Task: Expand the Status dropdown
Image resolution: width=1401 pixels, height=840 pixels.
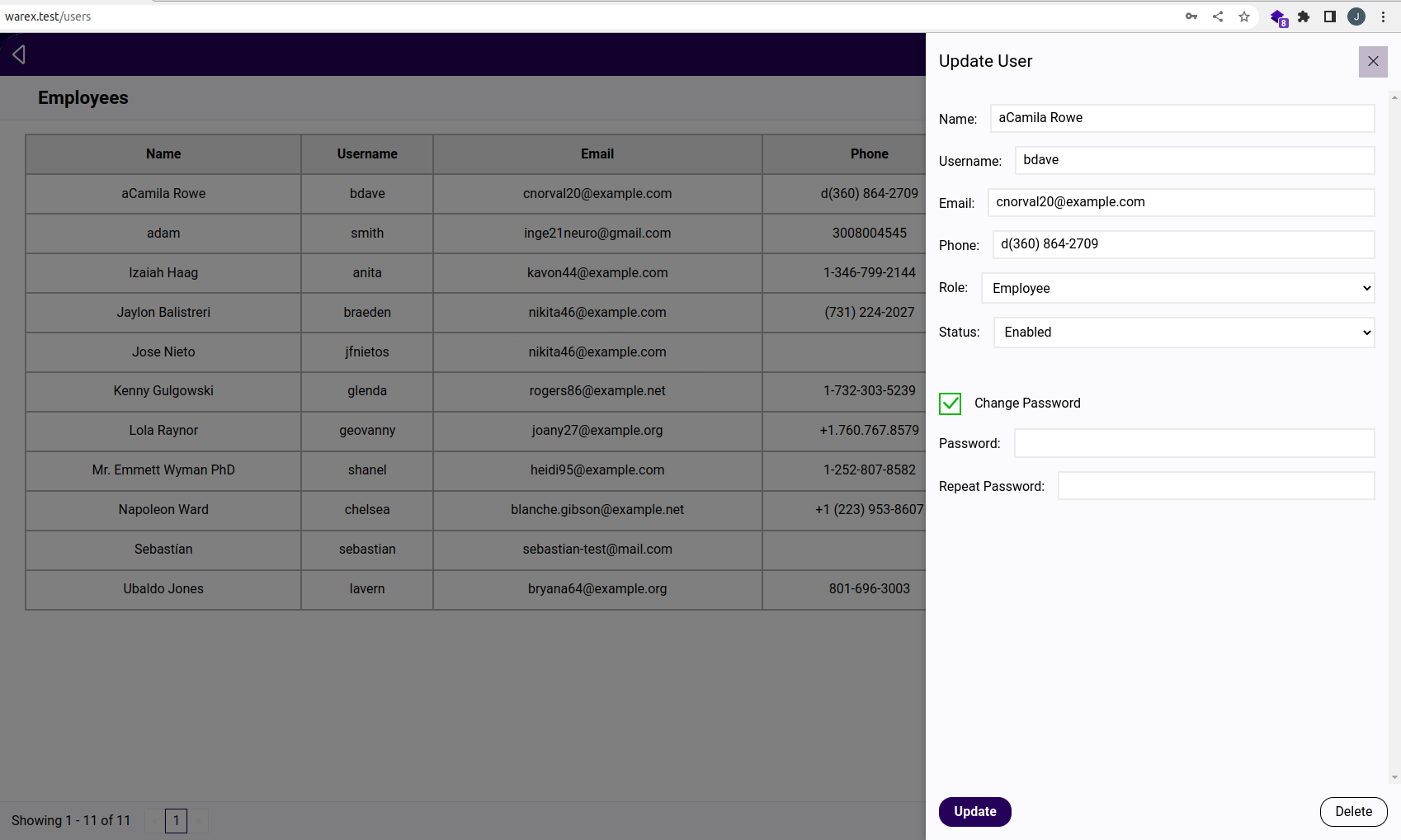Action: 1183,333
